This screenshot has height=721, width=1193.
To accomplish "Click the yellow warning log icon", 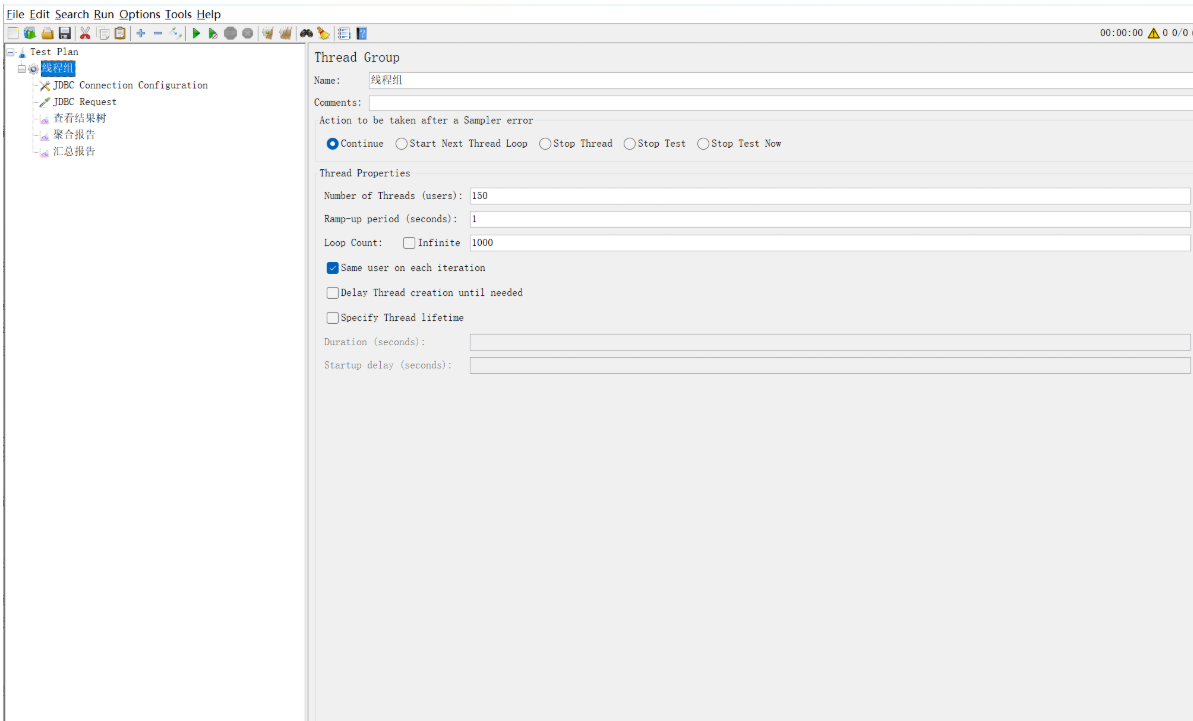I will (1153, 33).
